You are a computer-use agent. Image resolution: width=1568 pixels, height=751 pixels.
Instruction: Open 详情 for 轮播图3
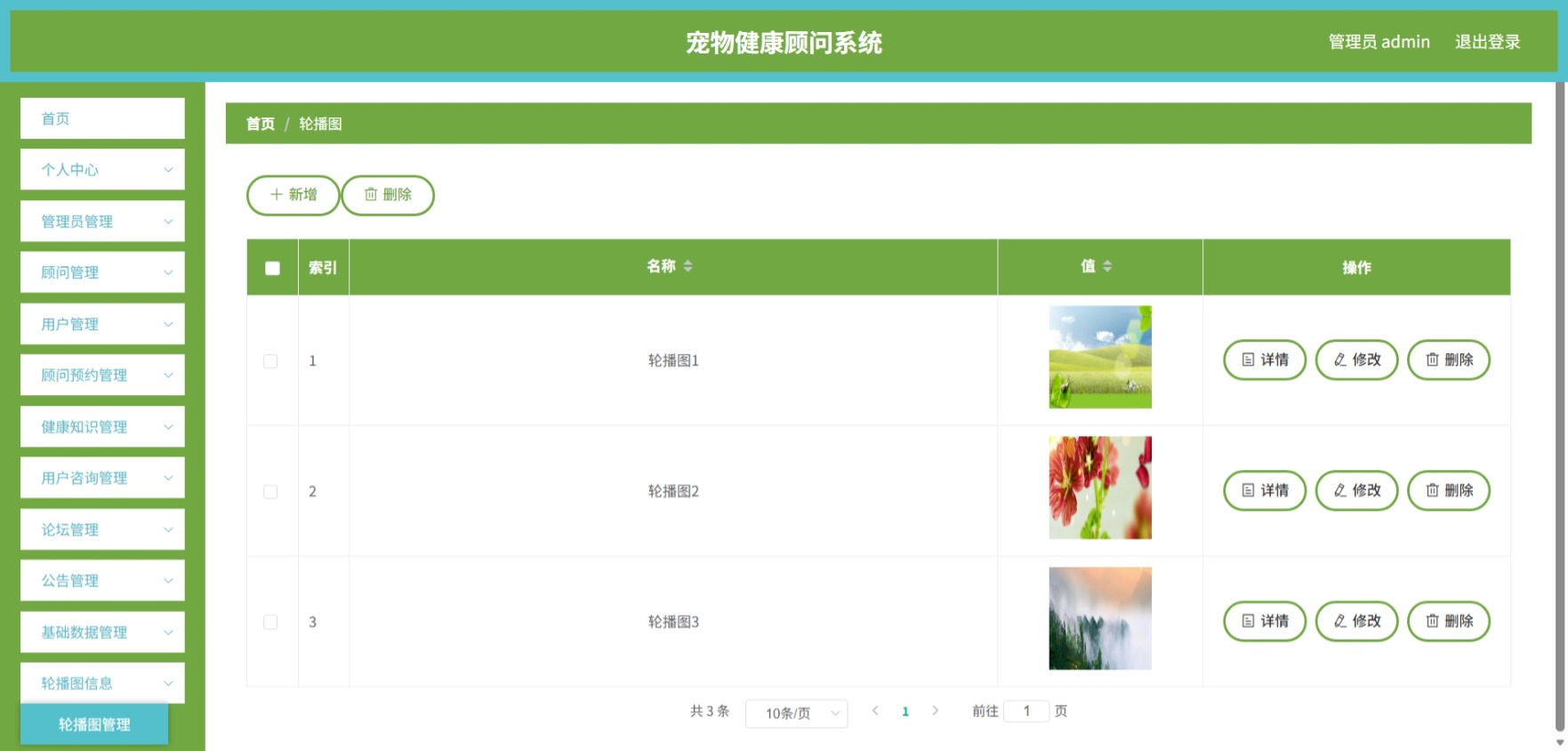pyautogui.click(x=1265, y=621)
